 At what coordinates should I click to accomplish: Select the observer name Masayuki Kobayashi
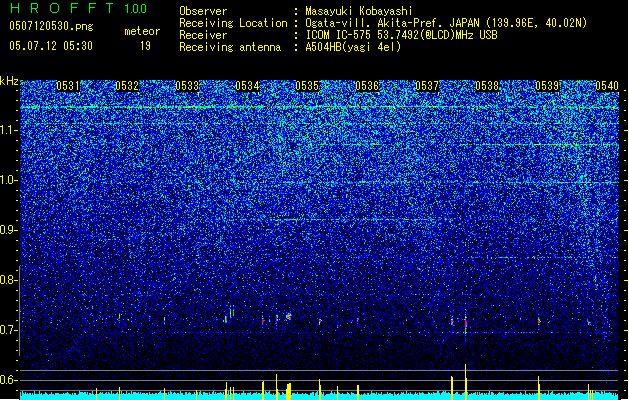pyautogui.click(x=359, y=11)
